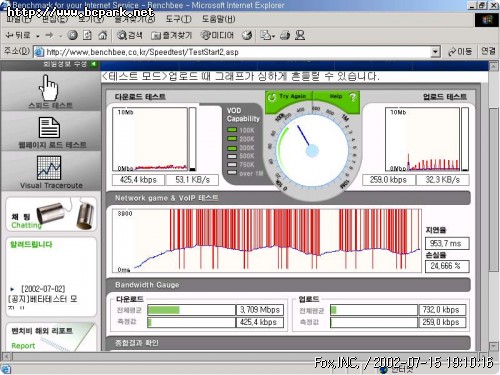Viewport: 500px width, 375px height.
Task: Click the Help question mark button
Action: [x=353, y=97]
